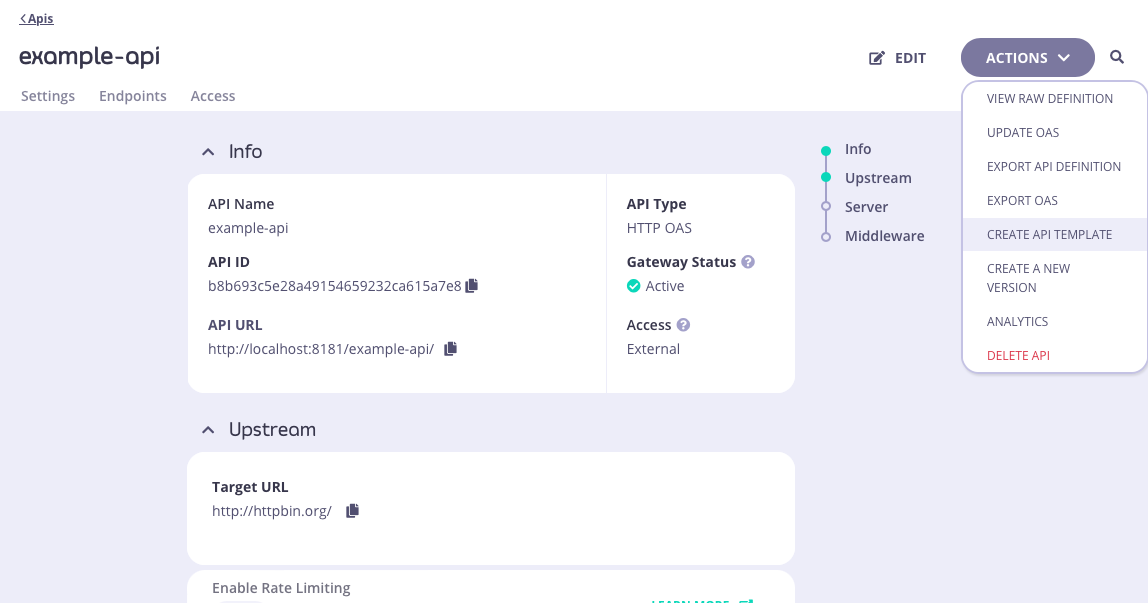Copy the API ID to clipboard

(471, 285)
